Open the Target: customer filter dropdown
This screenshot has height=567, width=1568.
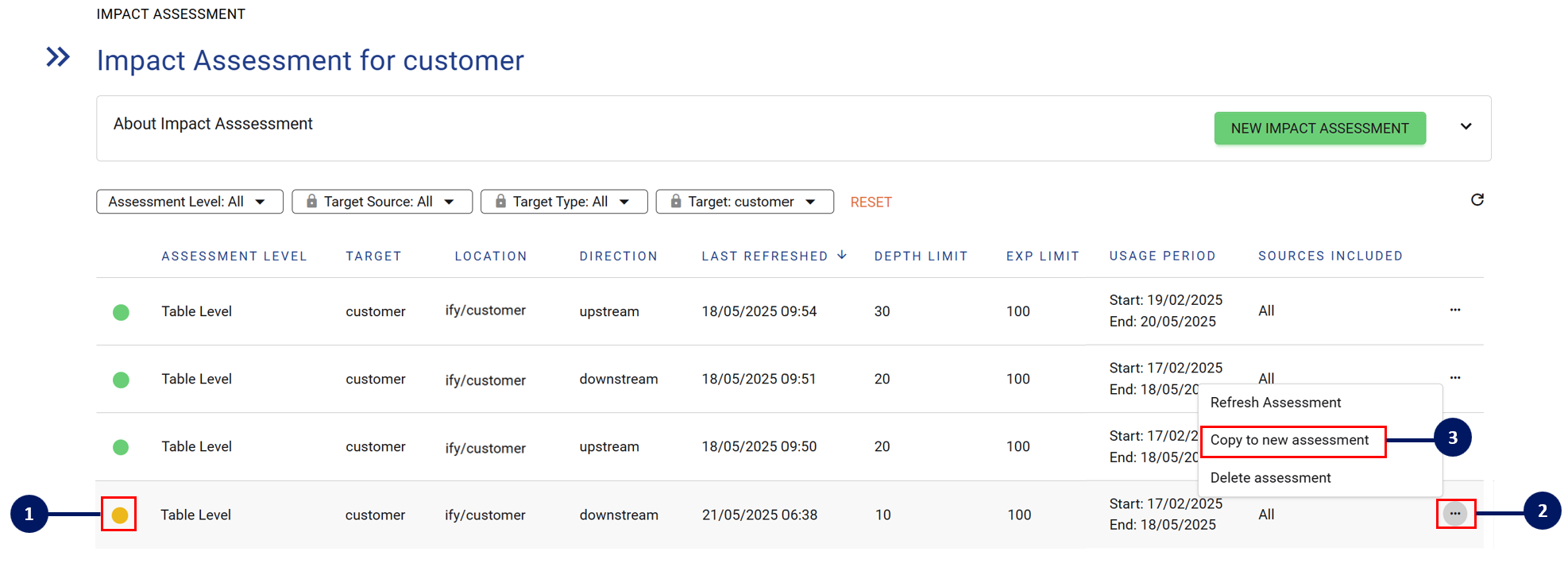[744, 202]
